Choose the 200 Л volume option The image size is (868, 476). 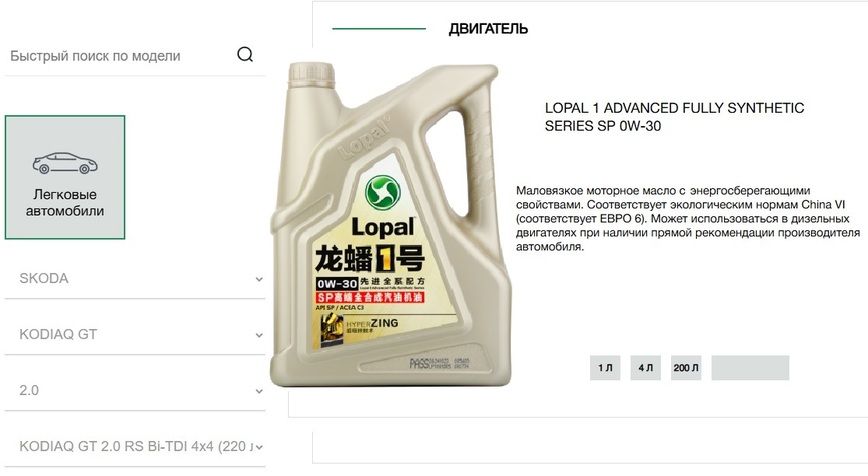tap(686, 368)
